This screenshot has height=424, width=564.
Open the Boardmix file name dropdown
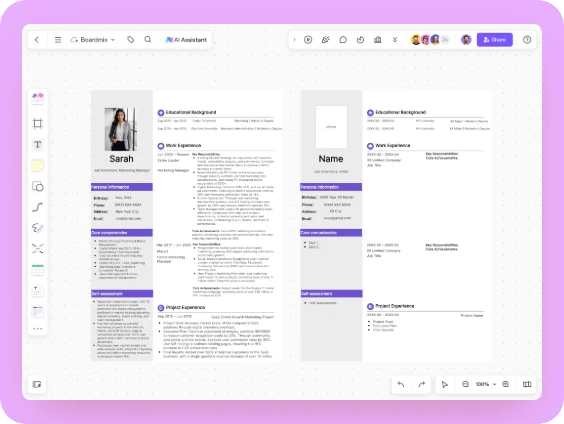(93, 40)
